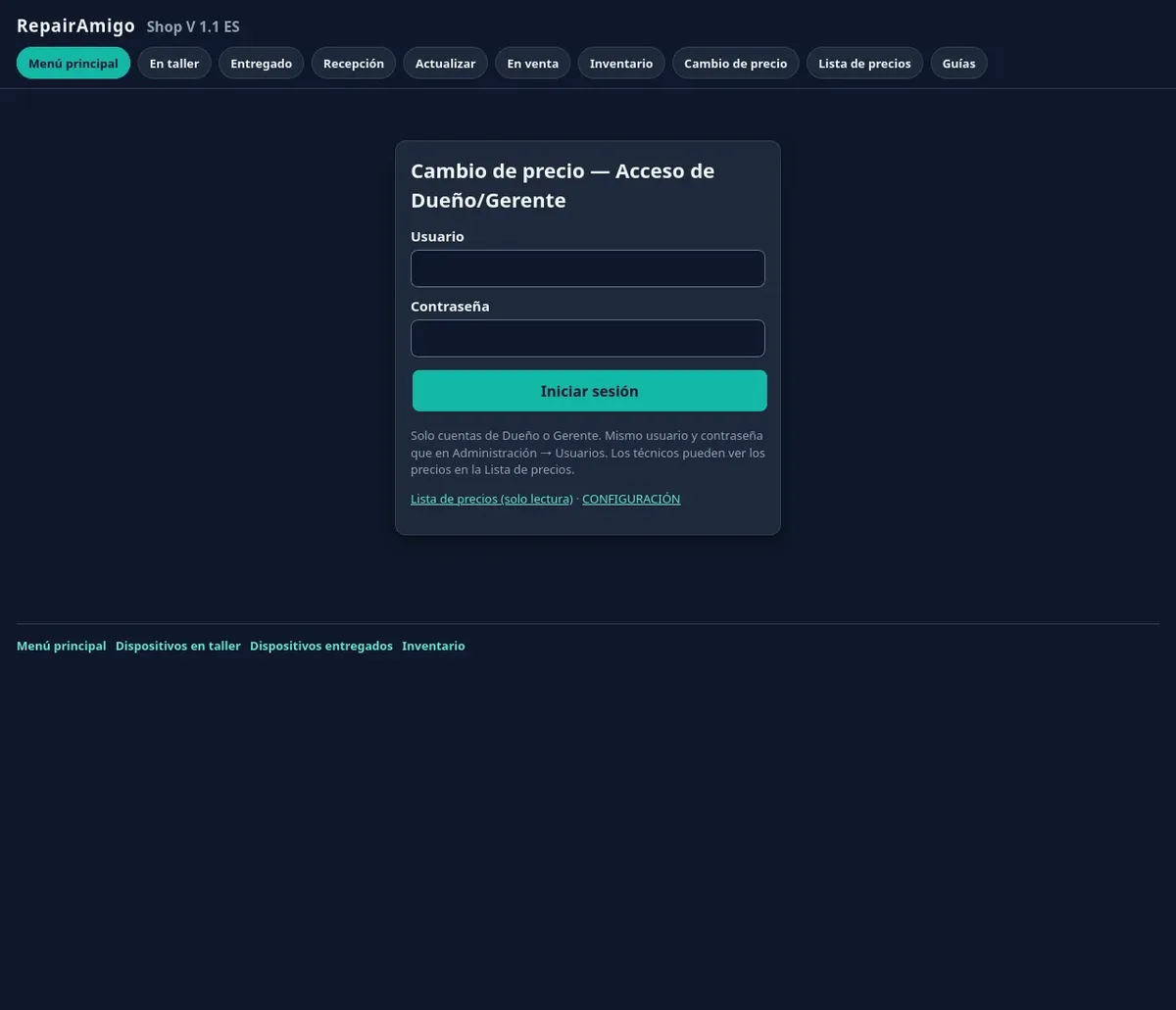Open footer link Dispositivos entregados
Screen dimensions: 1176x1010
pos(321,646)
